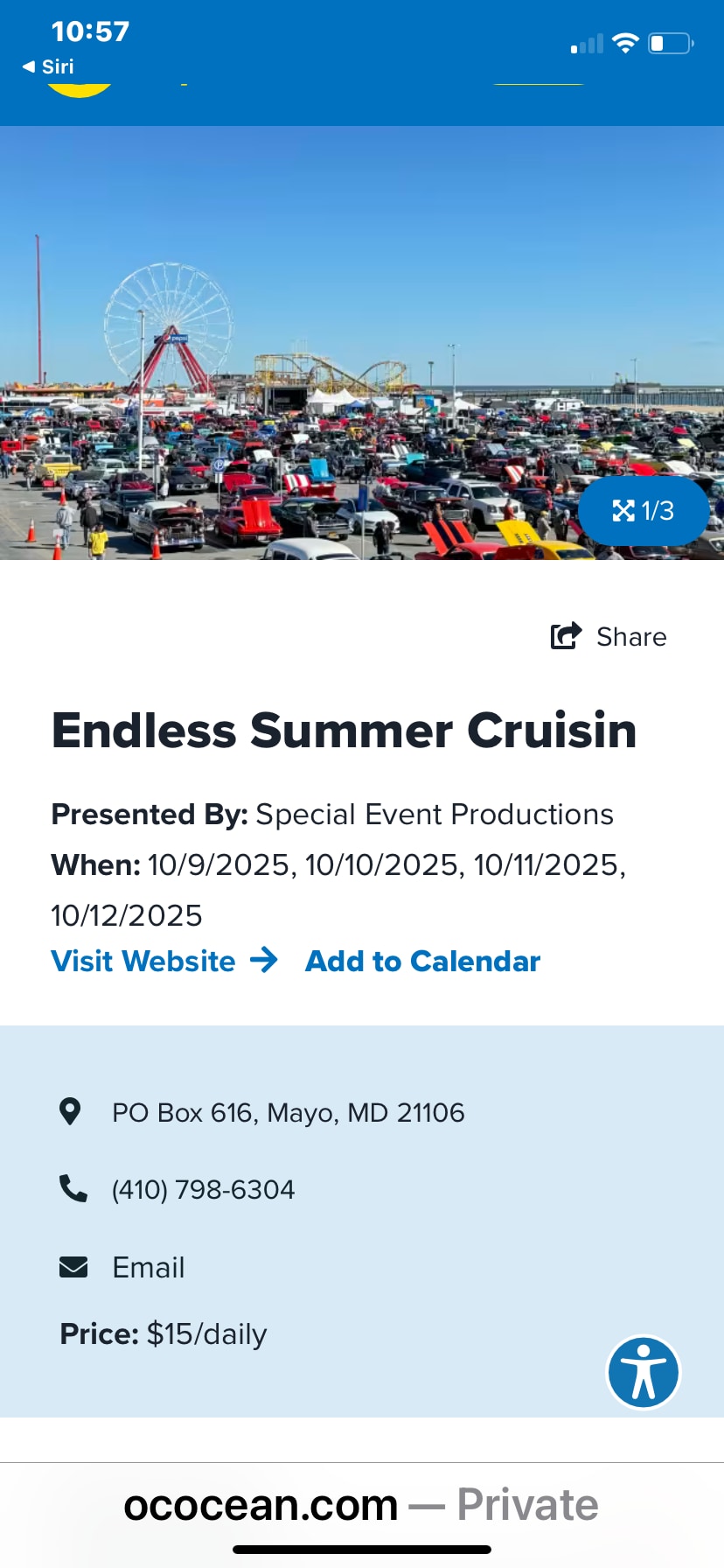The image size is (724, 1568).
Task: Open the accessibility options button
Action: tap(644, 1372)
